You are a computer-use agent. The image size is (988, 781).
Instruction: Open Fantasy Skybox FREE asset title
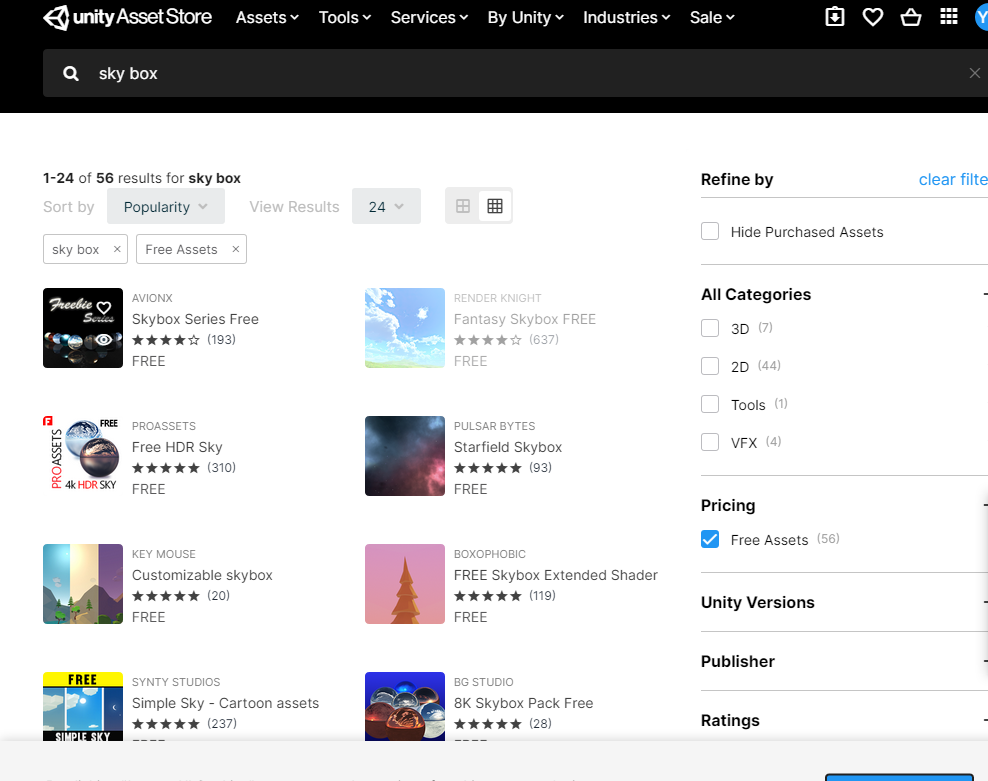click(525, 319)
